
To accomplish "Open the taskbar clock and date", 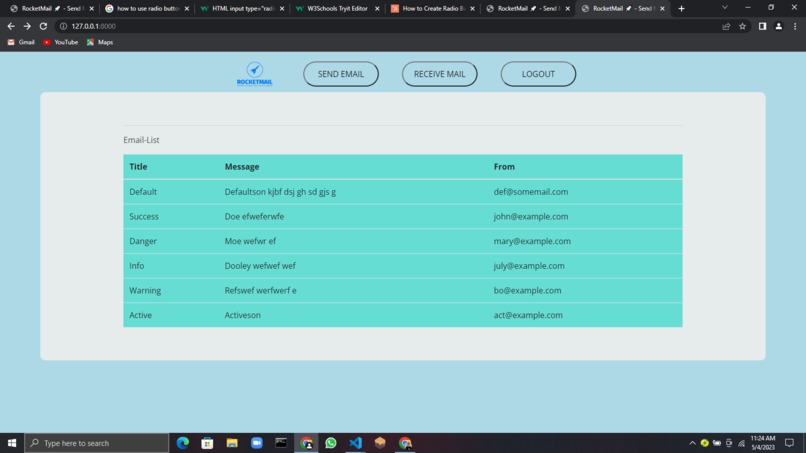I will click(x=763, y=443).
